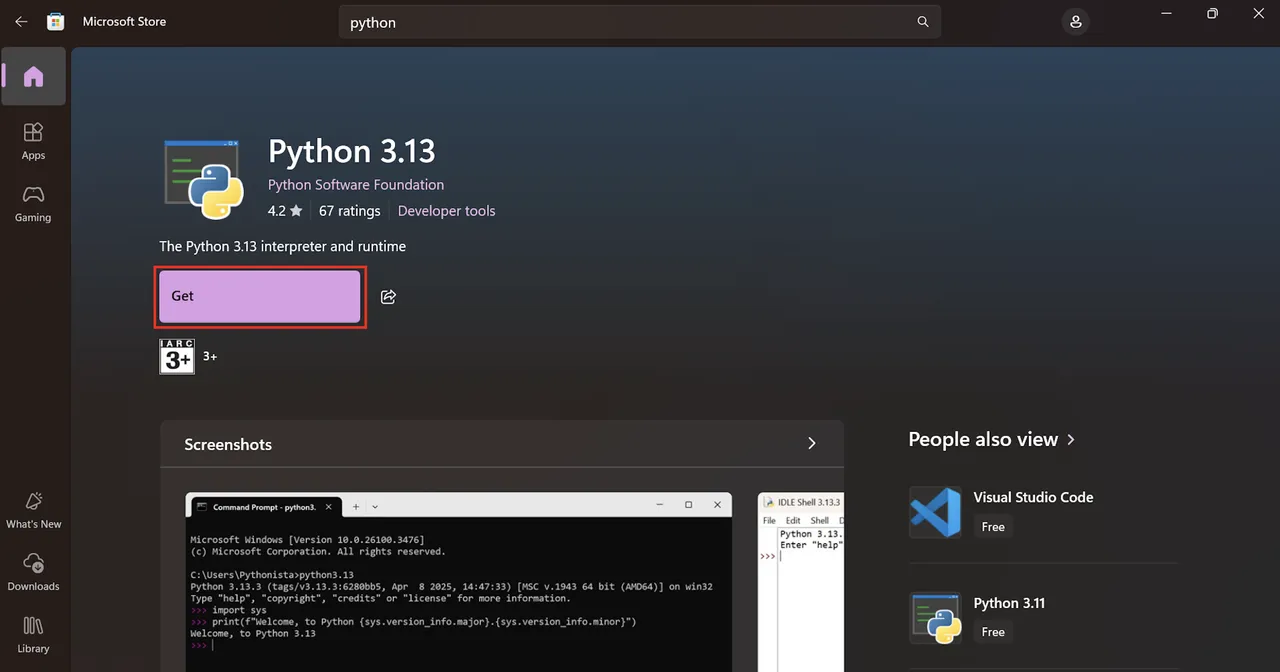The height and width of the screenshot is (672, 1280).
Task: Open the Downloads sidebar icon
Action: (x=33, y=572)
